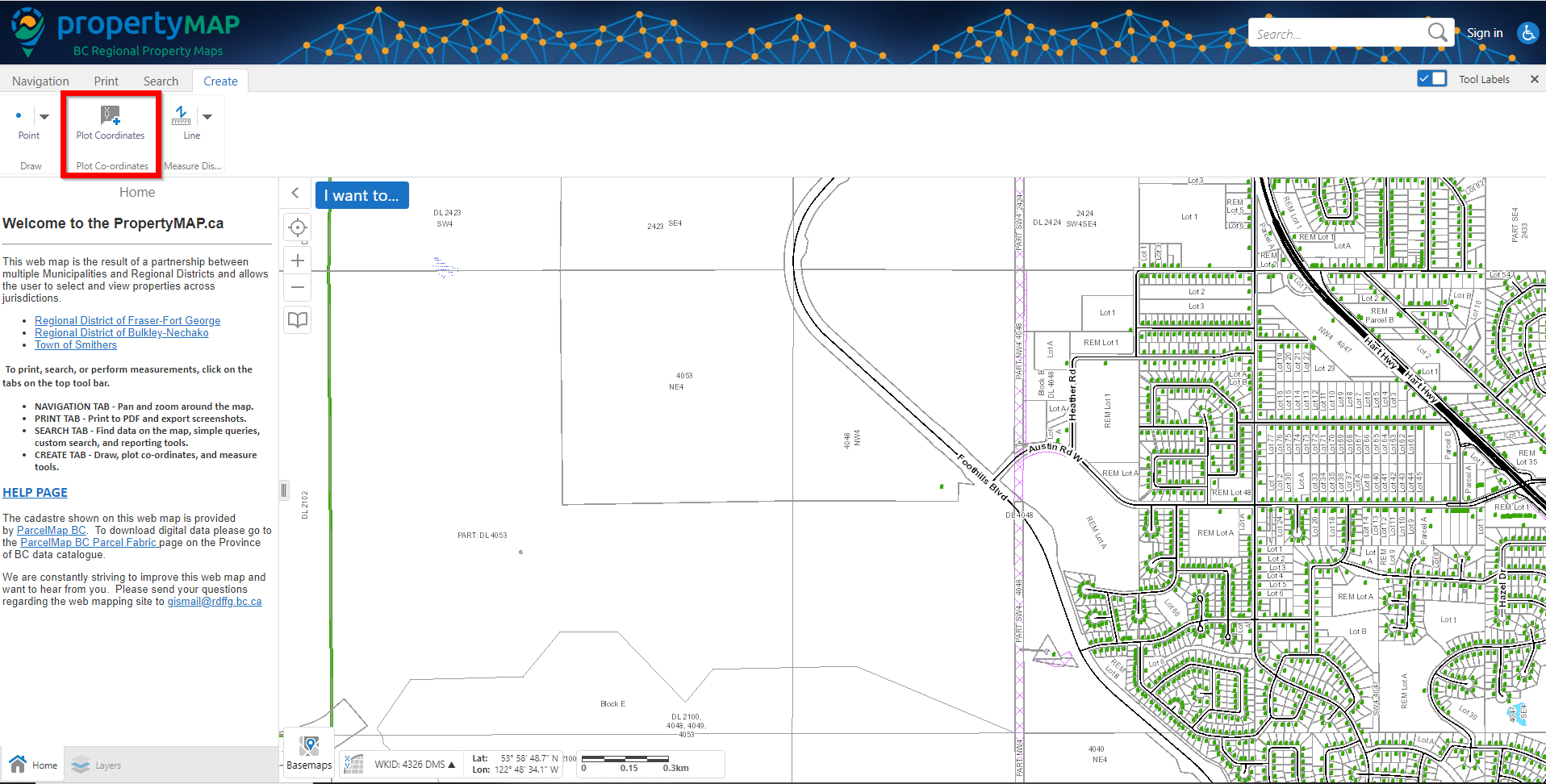Open the bookmarks book icon
This screenshot has height=784, width=1546.
298,320
